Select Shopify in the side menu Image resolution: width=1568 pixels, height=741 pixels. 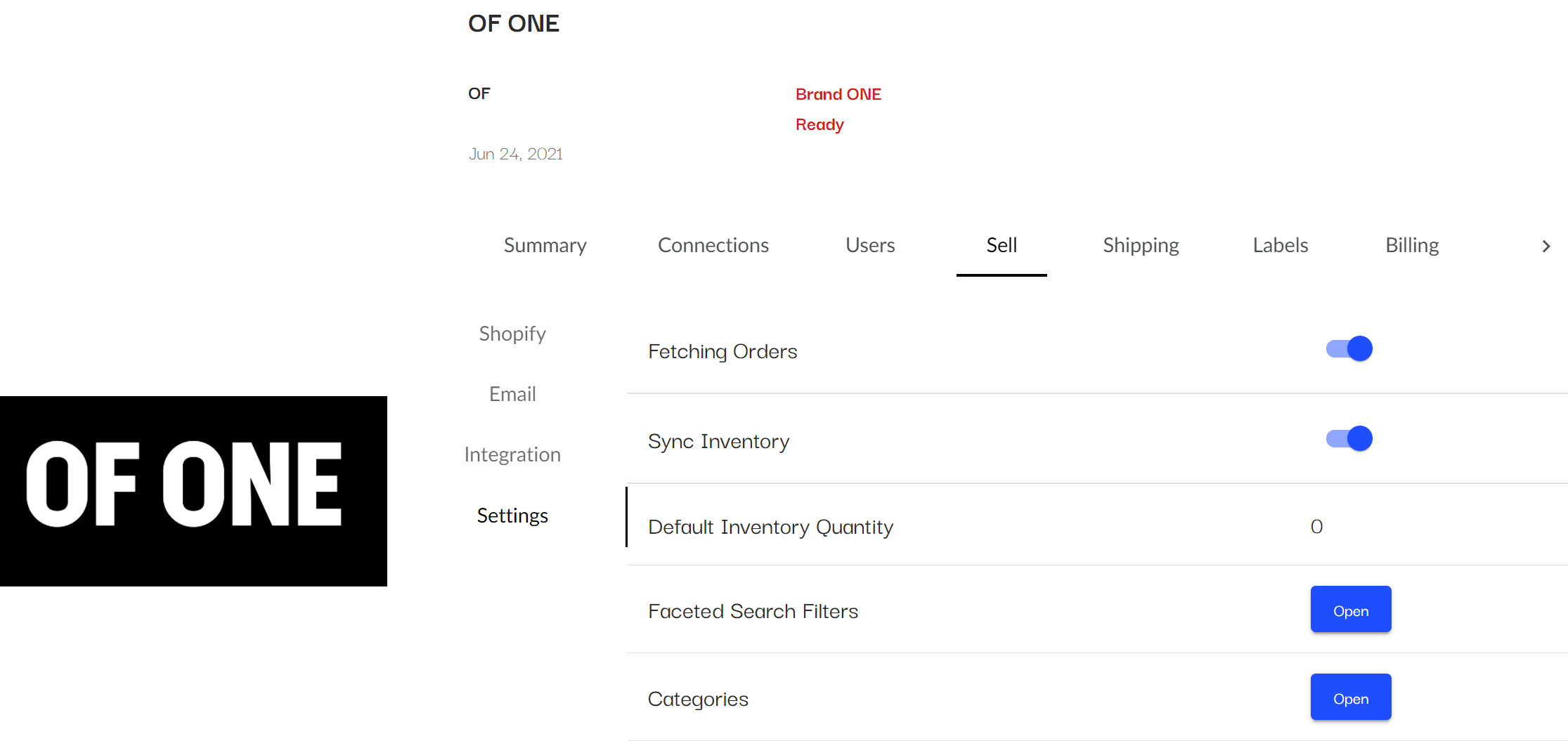point(512,334)
